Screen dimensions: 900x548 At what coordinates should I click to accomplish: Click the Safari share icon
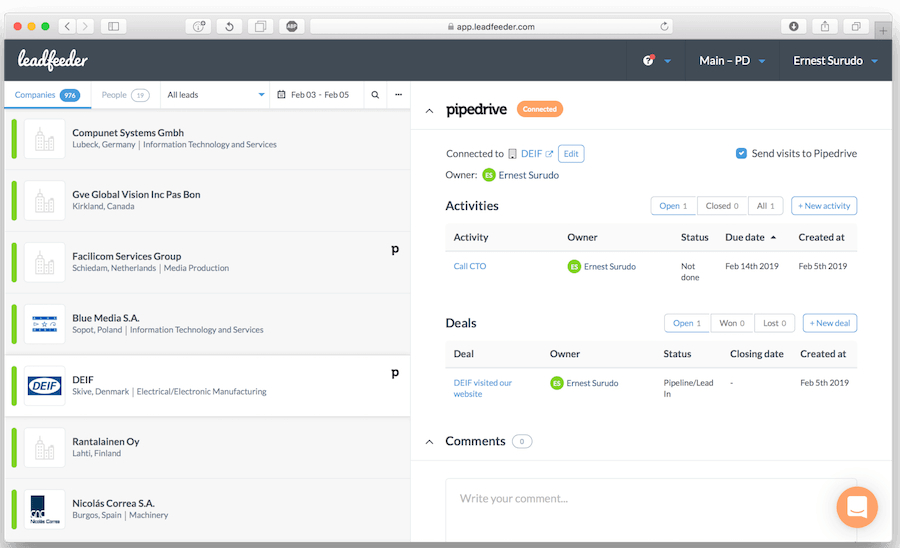[x=825, y=26]
